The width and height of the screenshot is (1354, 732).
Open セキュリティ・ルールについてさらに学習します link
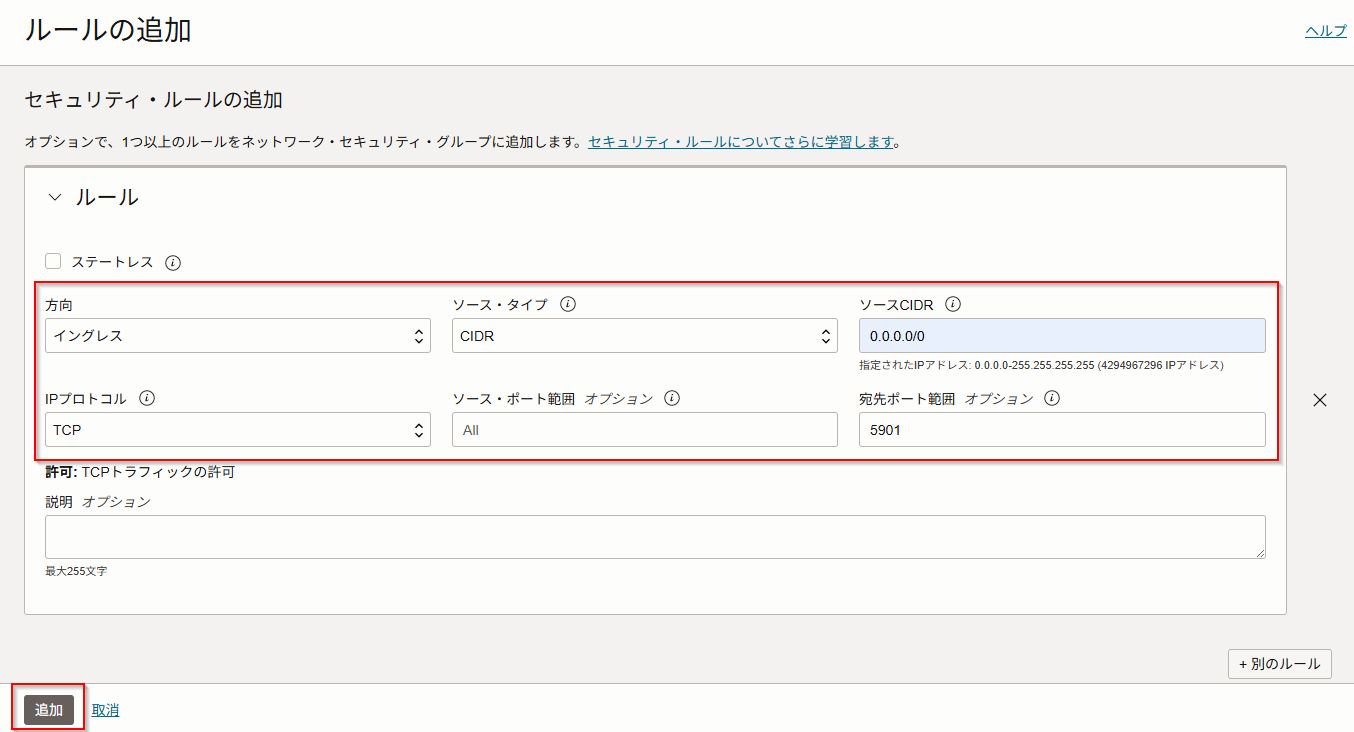(740, 142)
